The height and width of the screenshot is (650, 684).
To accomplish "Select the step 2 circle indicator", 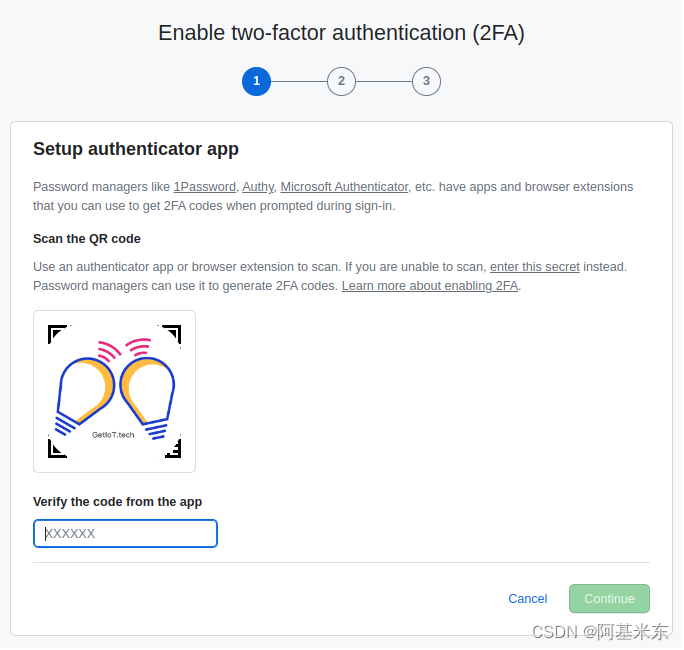I will [x=342, y=82].
